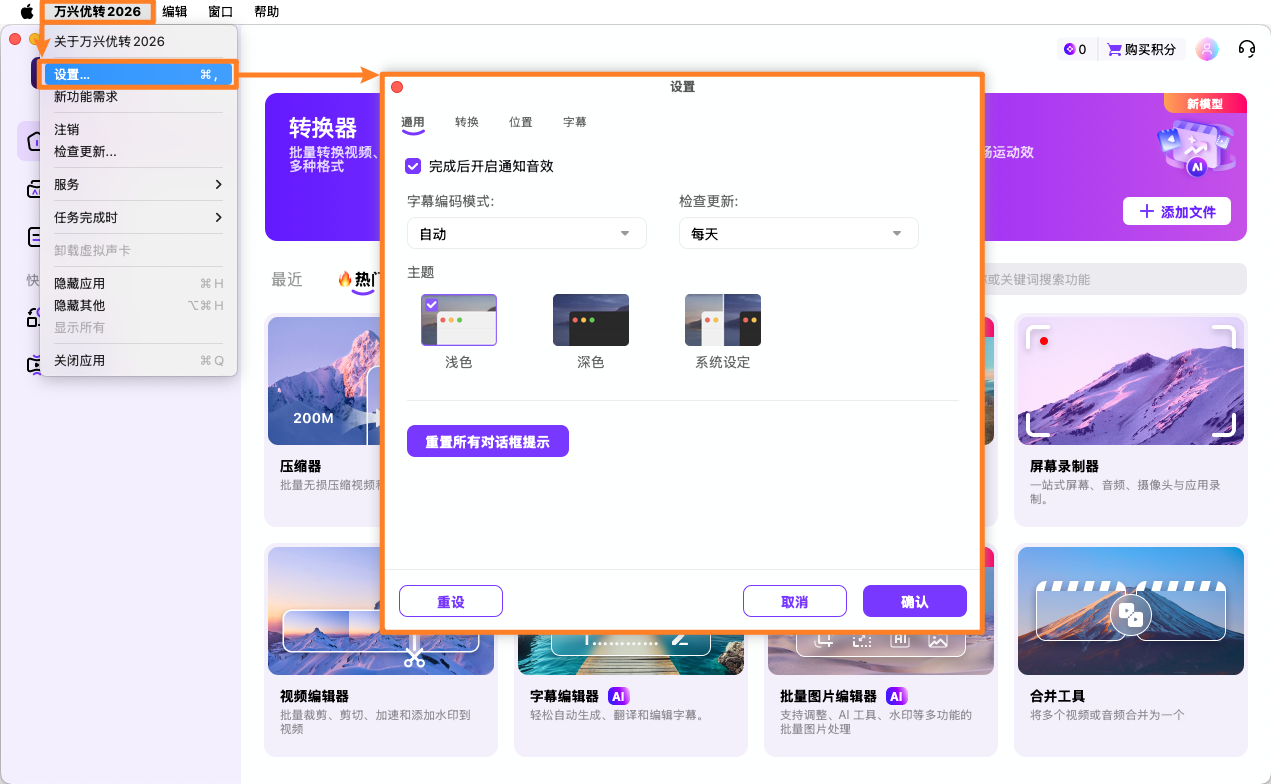Image resolution: width=1271 pixels, height=784 pixels.
Task: Open the 合并工具 merge tool
Action: point(1130,650)
